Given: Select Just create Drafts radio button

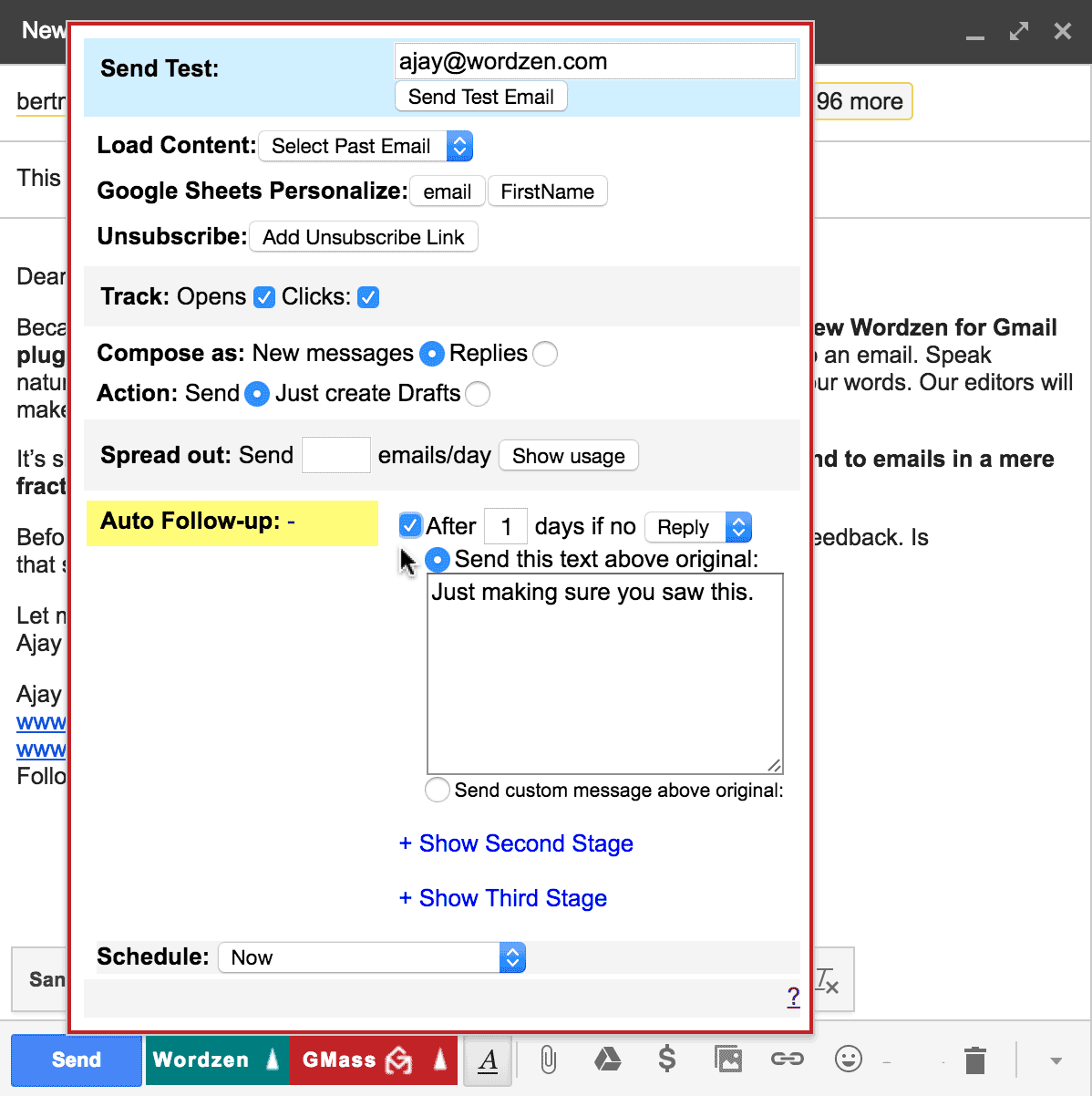Looking at the screenshot, I should 478,394.
